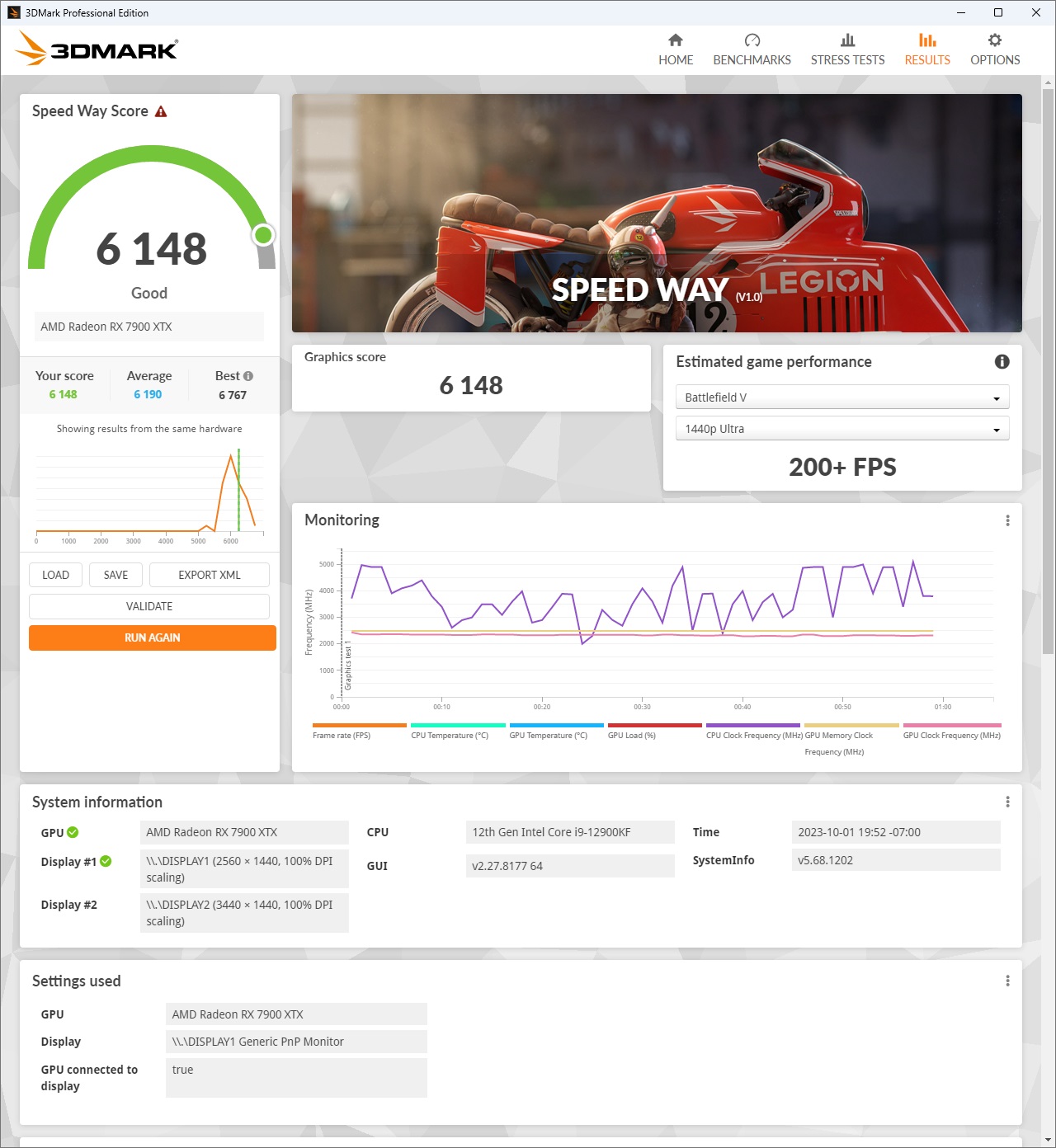
Task: Switch to the RESULTS tab
Action: (x=927, y=49)
